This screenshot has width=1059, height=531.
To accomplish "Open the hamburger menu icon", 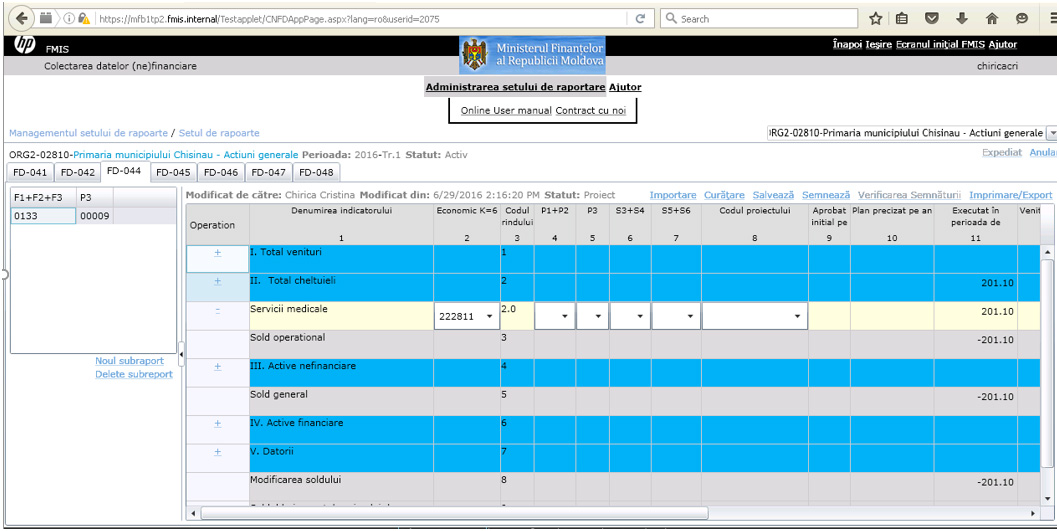I will [1048, 19].
